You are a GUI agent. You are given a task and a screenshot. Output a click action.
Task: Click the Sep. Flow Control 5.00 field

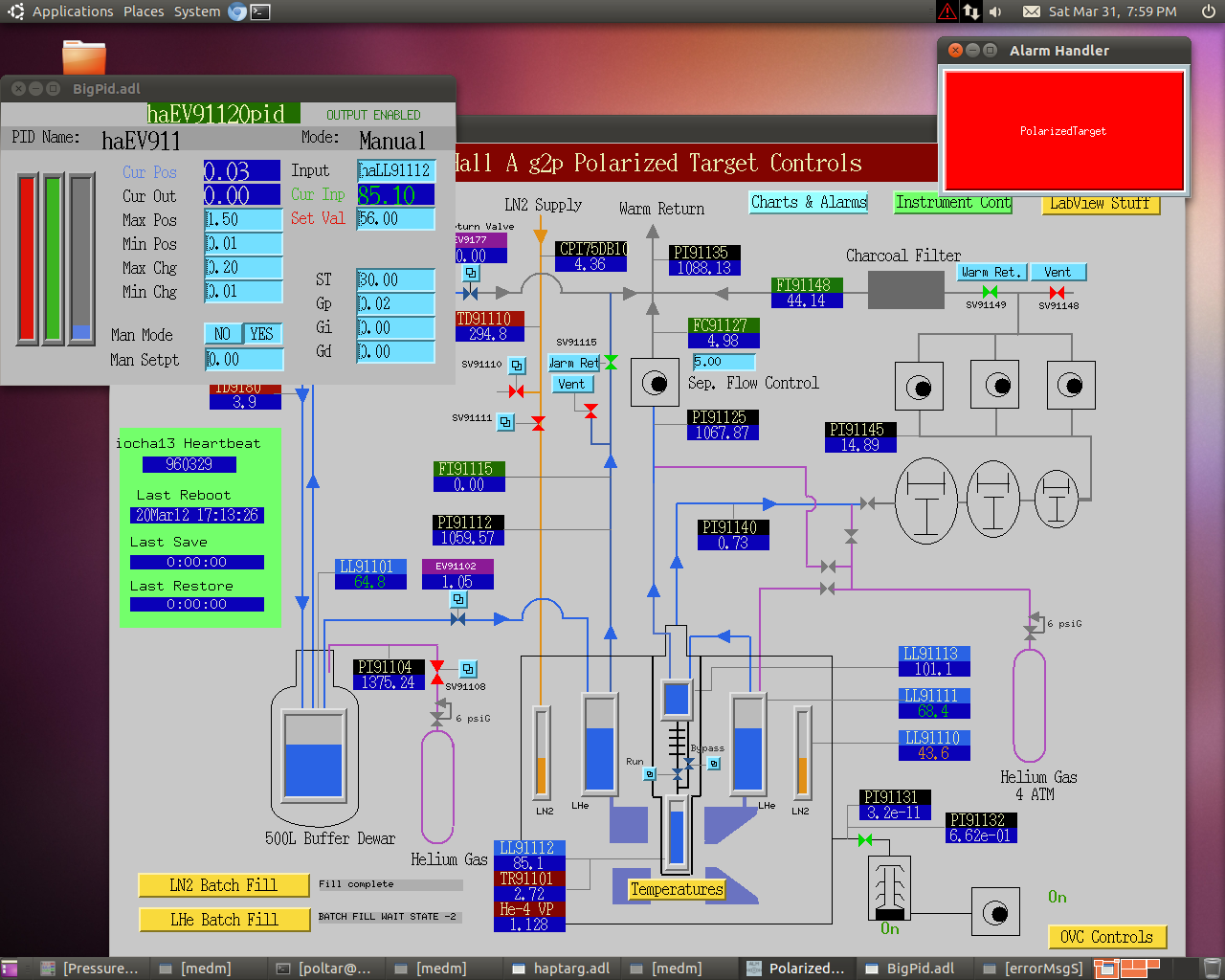pyautogui.click(x=724, y=362)
